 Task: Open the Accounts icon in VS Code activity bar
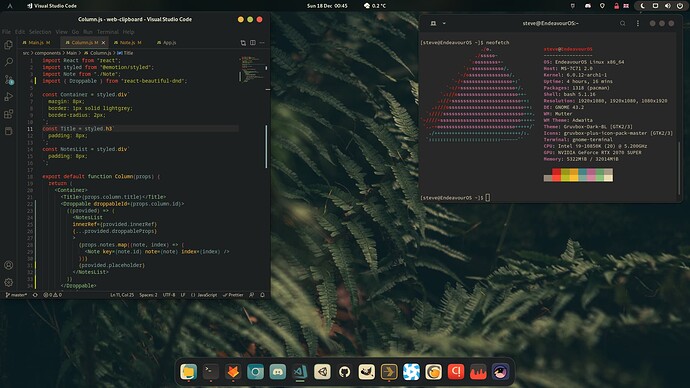8,265
